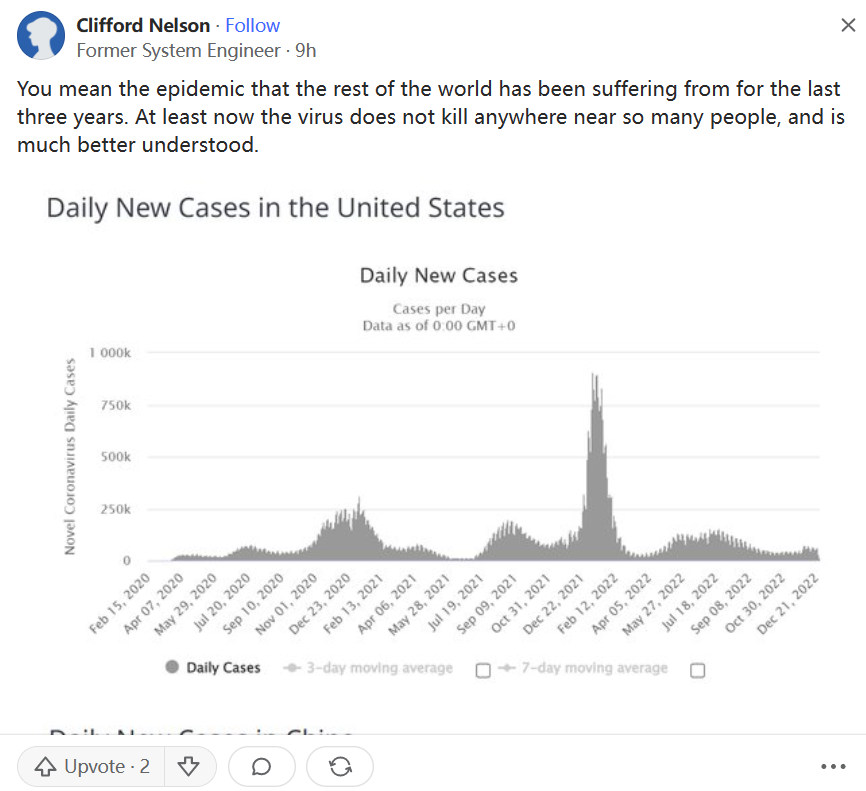Click the Feb 15, 2020 axis label
The width and height of the screenshot is (866, 791).
tap(121, 605)
